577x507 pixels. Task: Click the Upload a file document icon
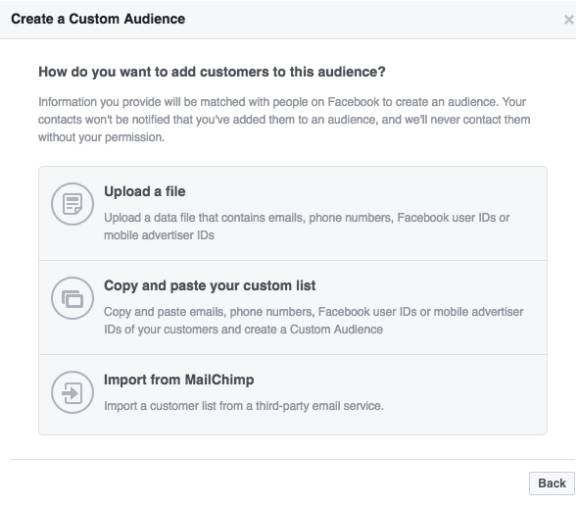click(72, 204)
